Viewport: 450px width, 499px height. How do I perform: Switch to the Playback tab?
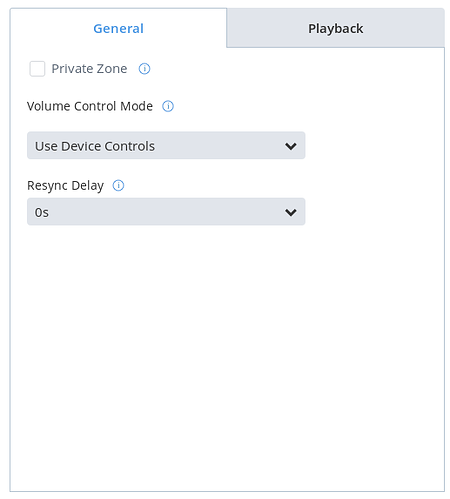click(x=335, y=28)
